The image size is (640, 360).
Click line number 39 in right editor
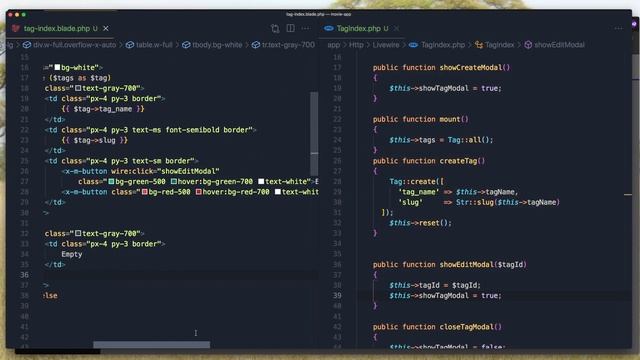tap(337, 296)
